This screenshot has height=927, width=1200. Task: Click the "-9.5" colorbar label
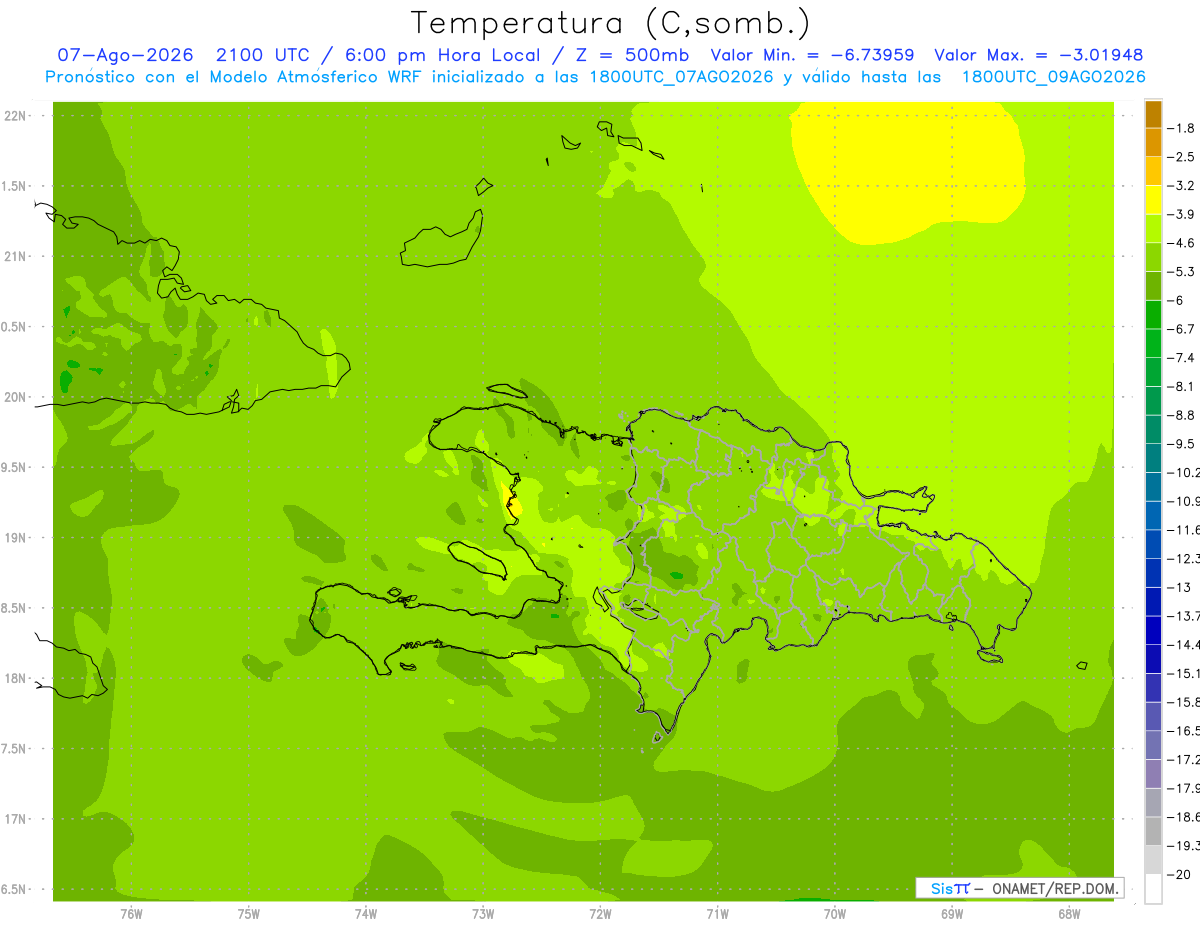(1182, 444)
